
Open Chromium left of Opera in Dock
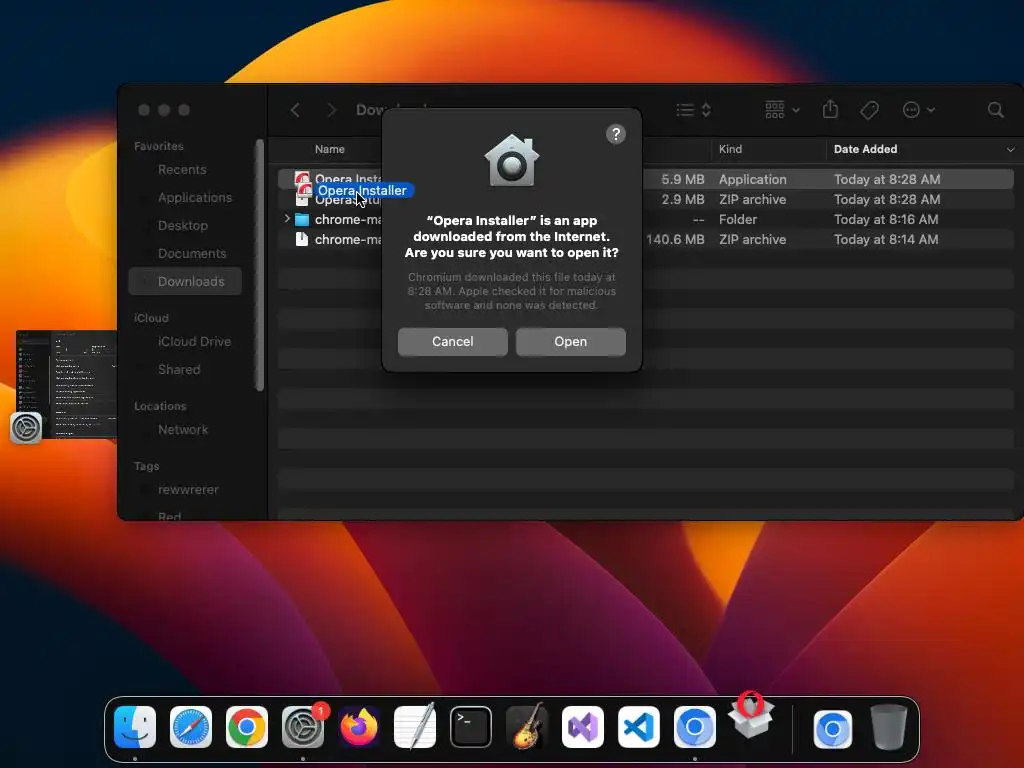(x=695, y=726)
